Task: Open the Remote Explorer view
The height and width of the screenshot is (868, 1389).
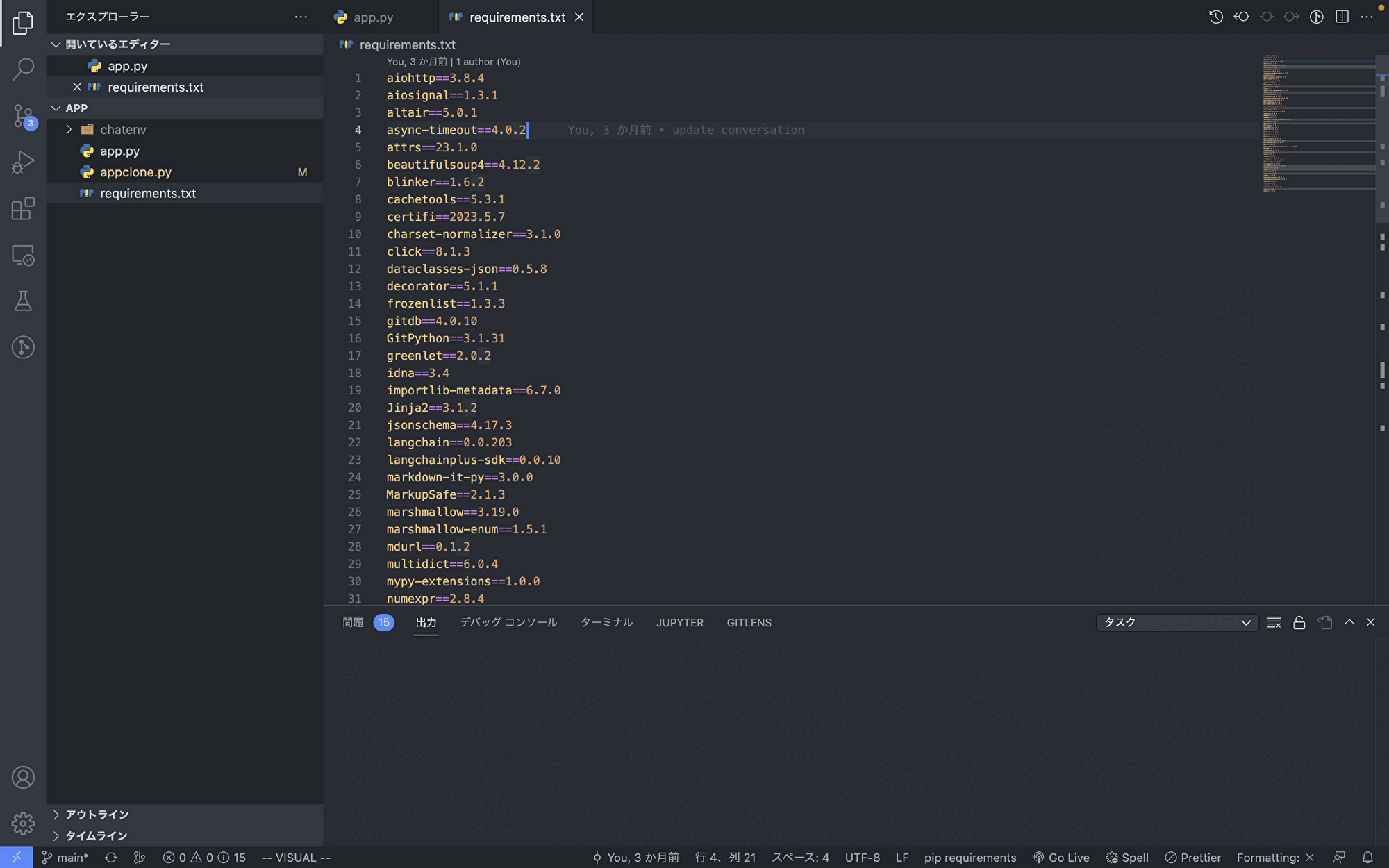Action: pyautogui.click(x=23, y=255)
